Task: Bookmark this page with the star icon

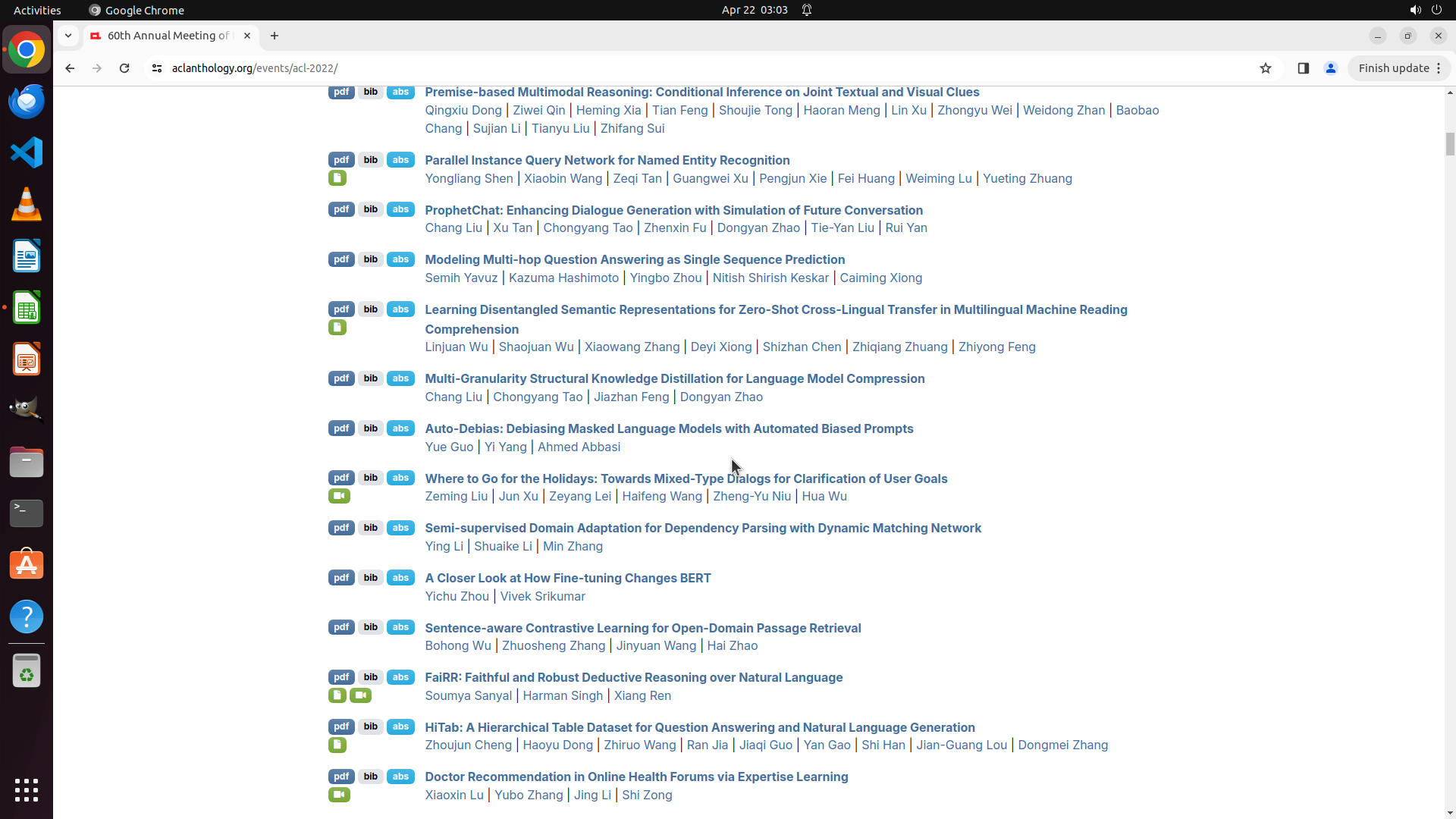Action: coord(1266,68)
